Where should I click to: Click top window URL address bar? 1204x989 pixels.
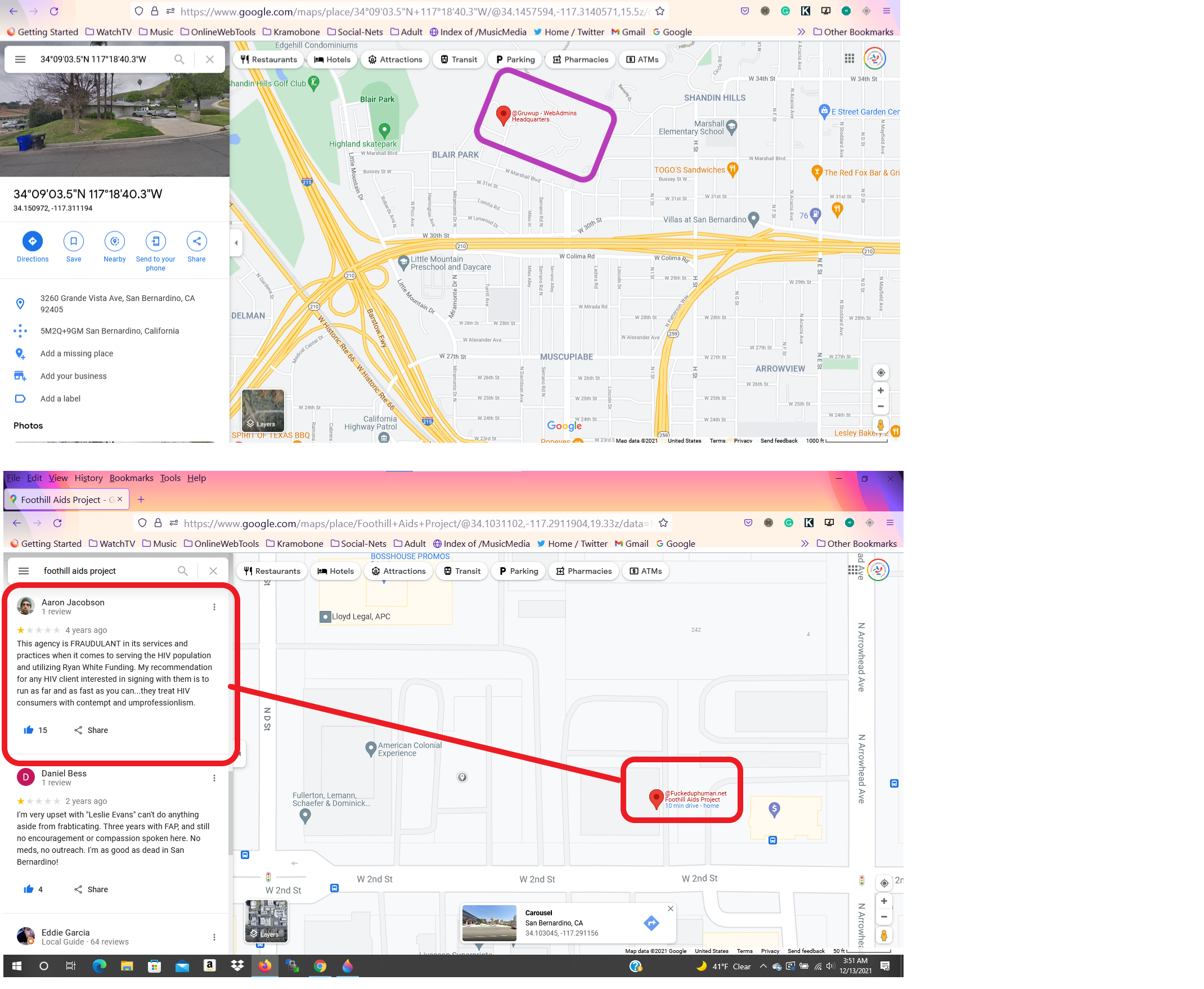(414, 11)
